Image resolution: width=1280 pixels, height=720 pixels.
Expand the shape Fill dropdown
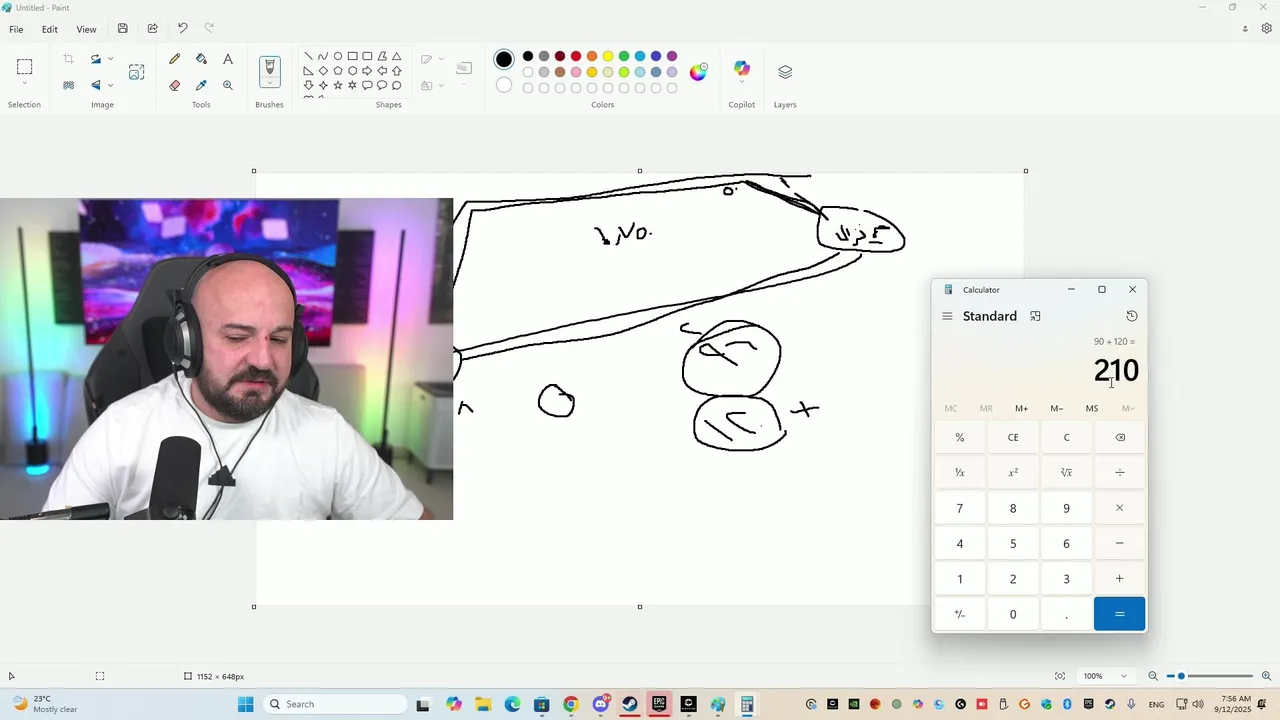pyautogui.click(x=440, y=85)
